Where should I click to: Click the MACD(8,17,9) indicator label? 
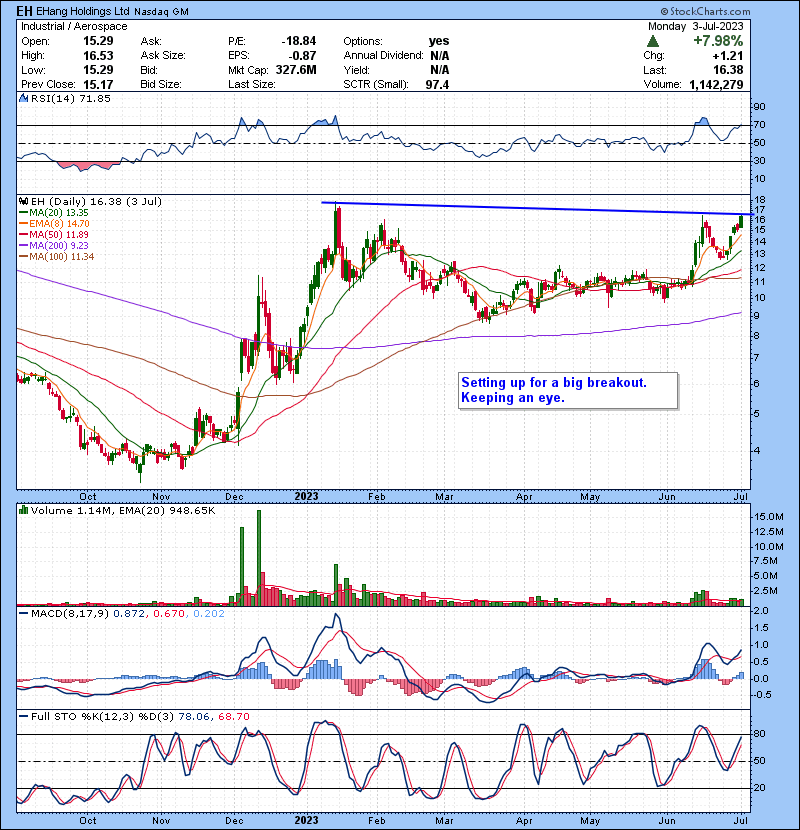click(70, 614)
